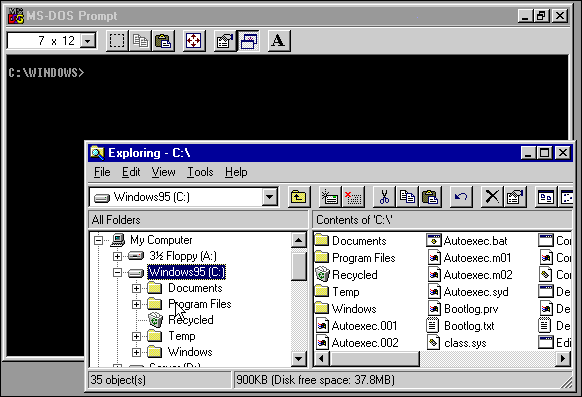Image resolution: width=582 pixels, height=397 pixels.
Task: Click the Paste icon in MS-DOS Prompt toolbar
Action: tap(163, 41)
